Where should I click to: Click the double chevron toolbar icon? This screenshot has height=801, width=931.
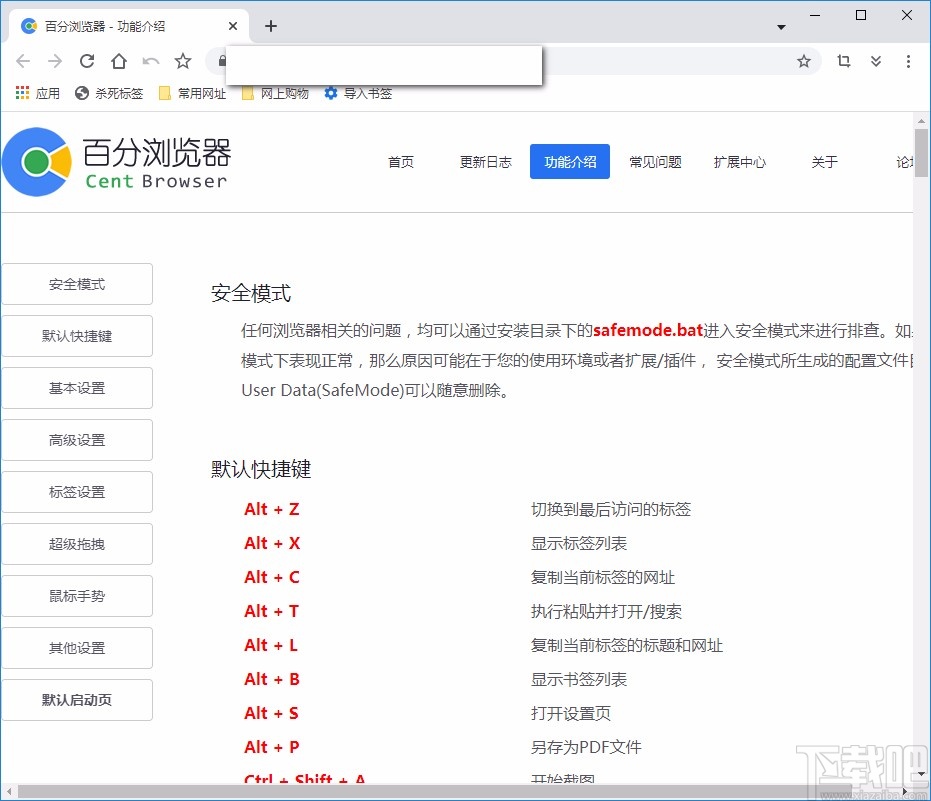[x=876, y=61]
